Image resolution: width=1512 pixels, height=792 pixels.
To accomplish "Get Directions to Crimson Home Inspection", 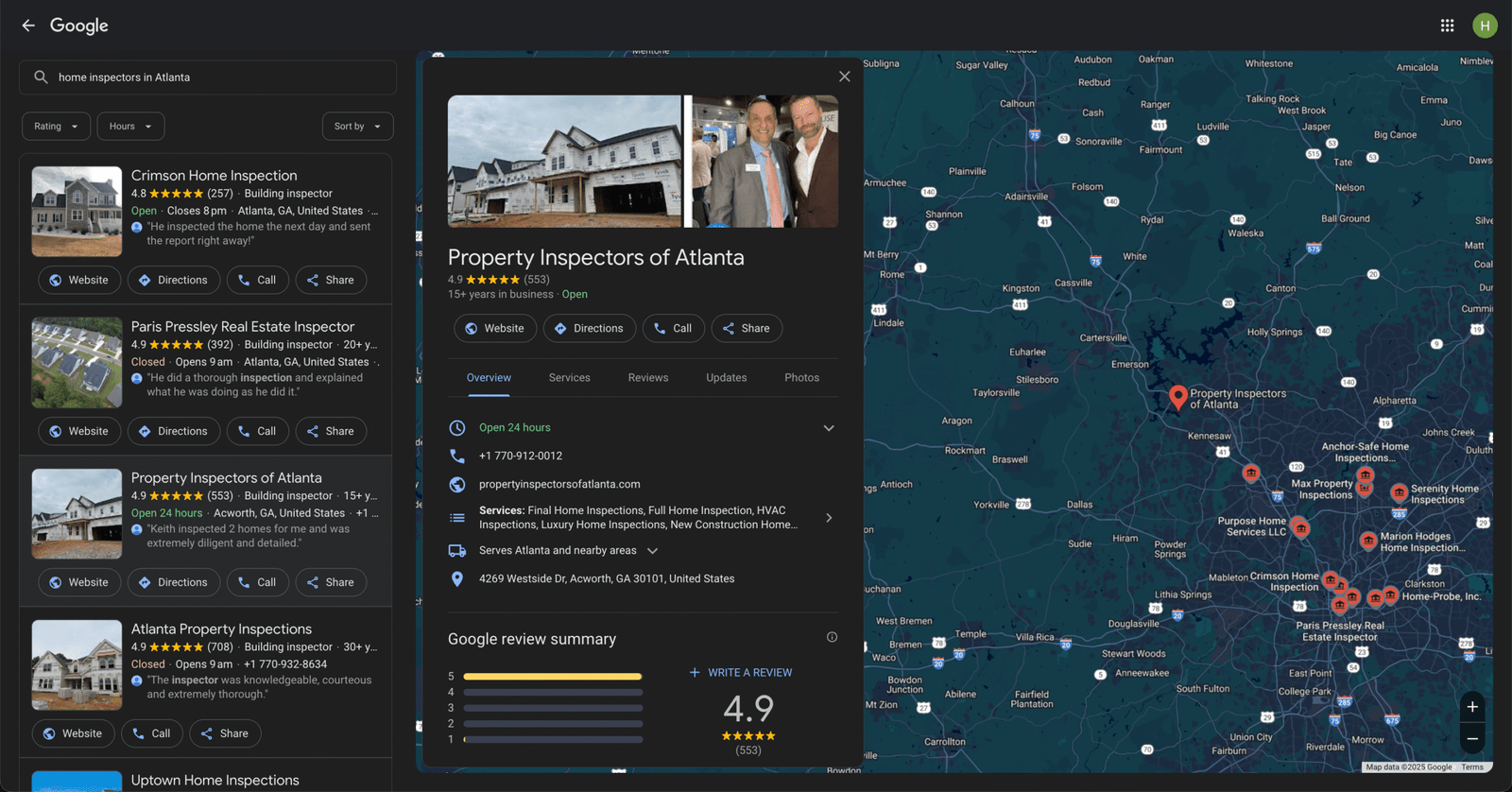I will [x=174, y=280].
